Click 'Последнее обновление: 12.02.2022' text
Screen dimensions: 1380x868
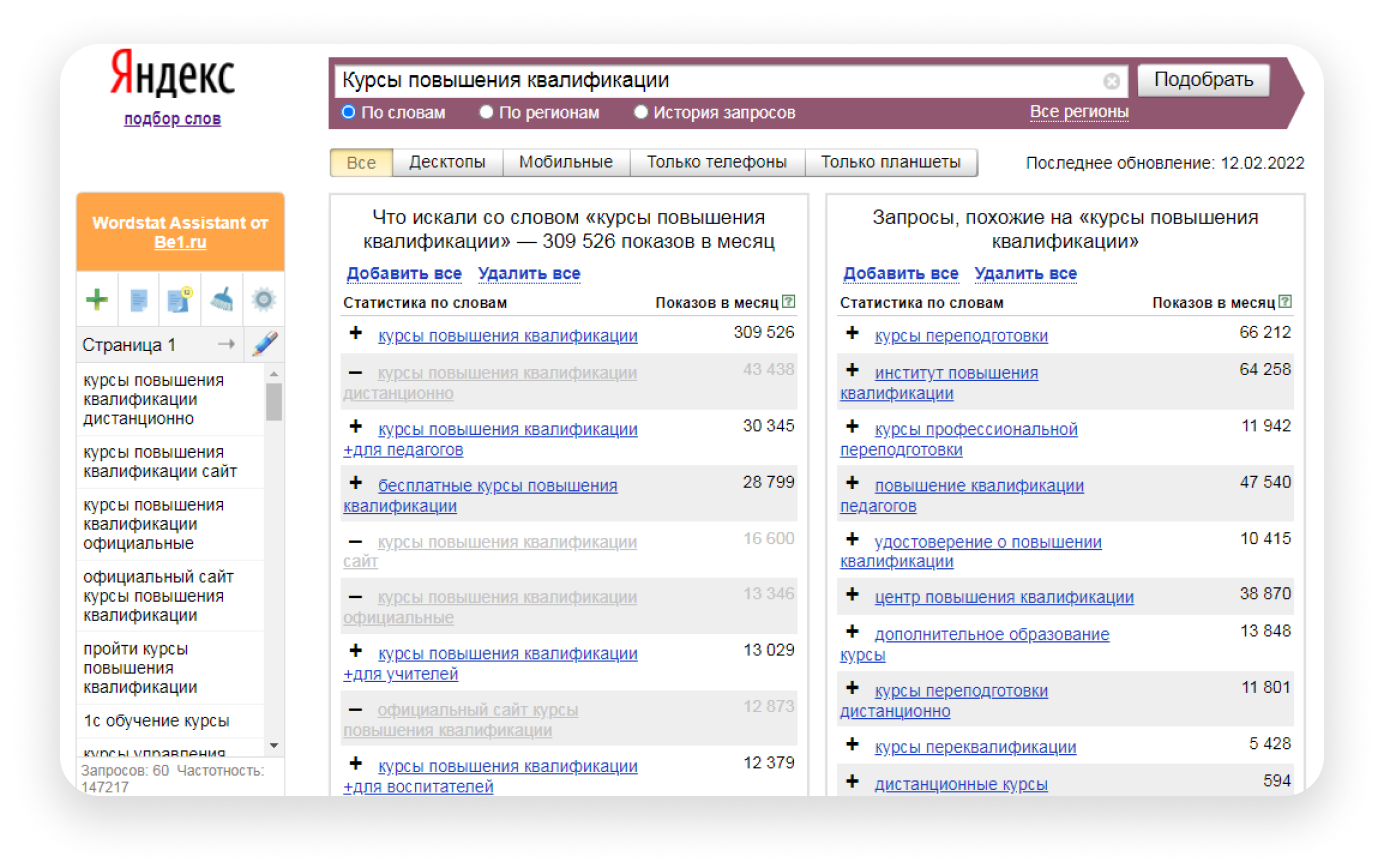point(1165,163)
